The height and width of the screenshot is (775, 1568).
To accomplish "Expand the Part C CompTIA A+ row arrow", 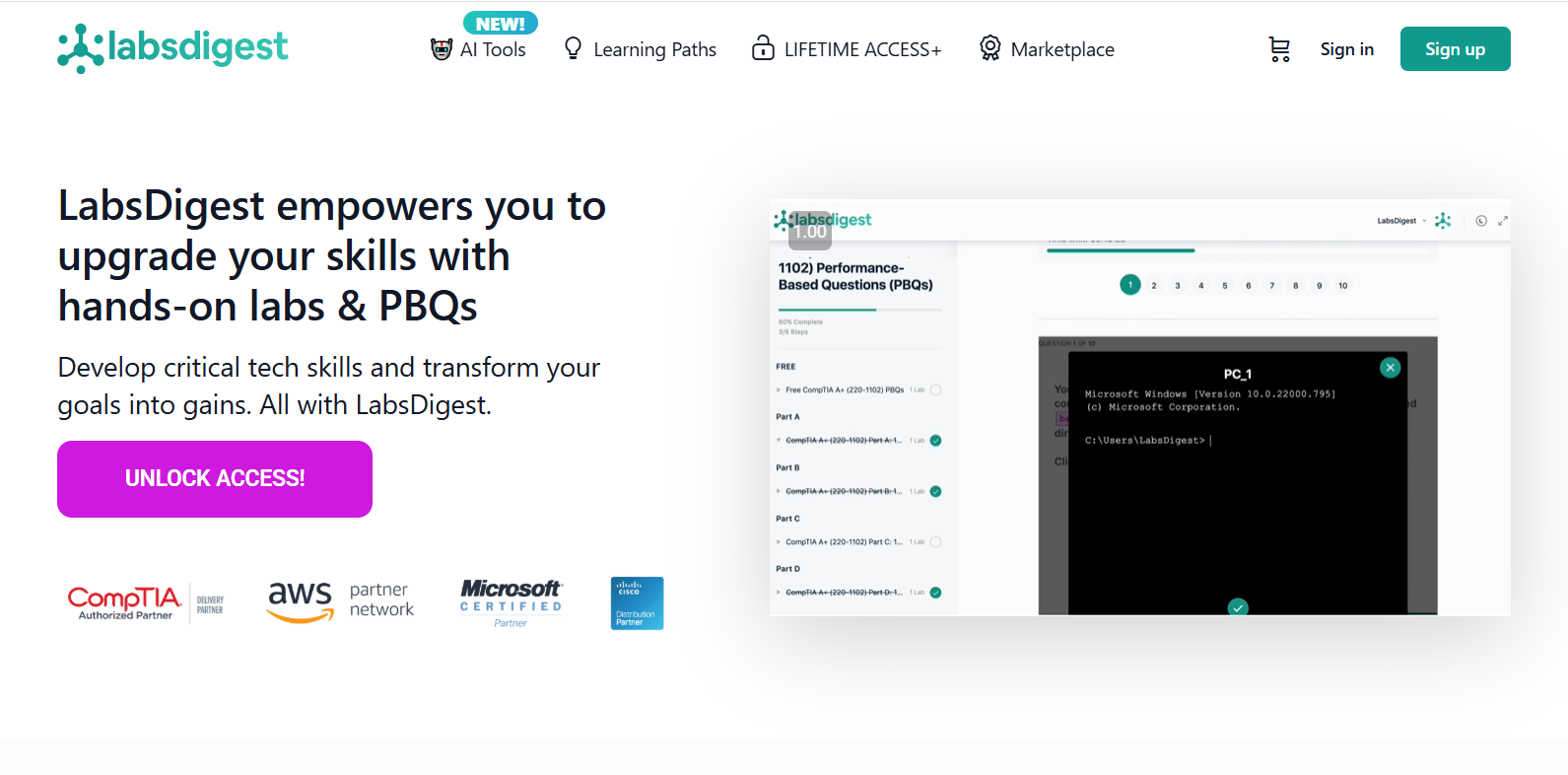I will [x=779, y=542].
